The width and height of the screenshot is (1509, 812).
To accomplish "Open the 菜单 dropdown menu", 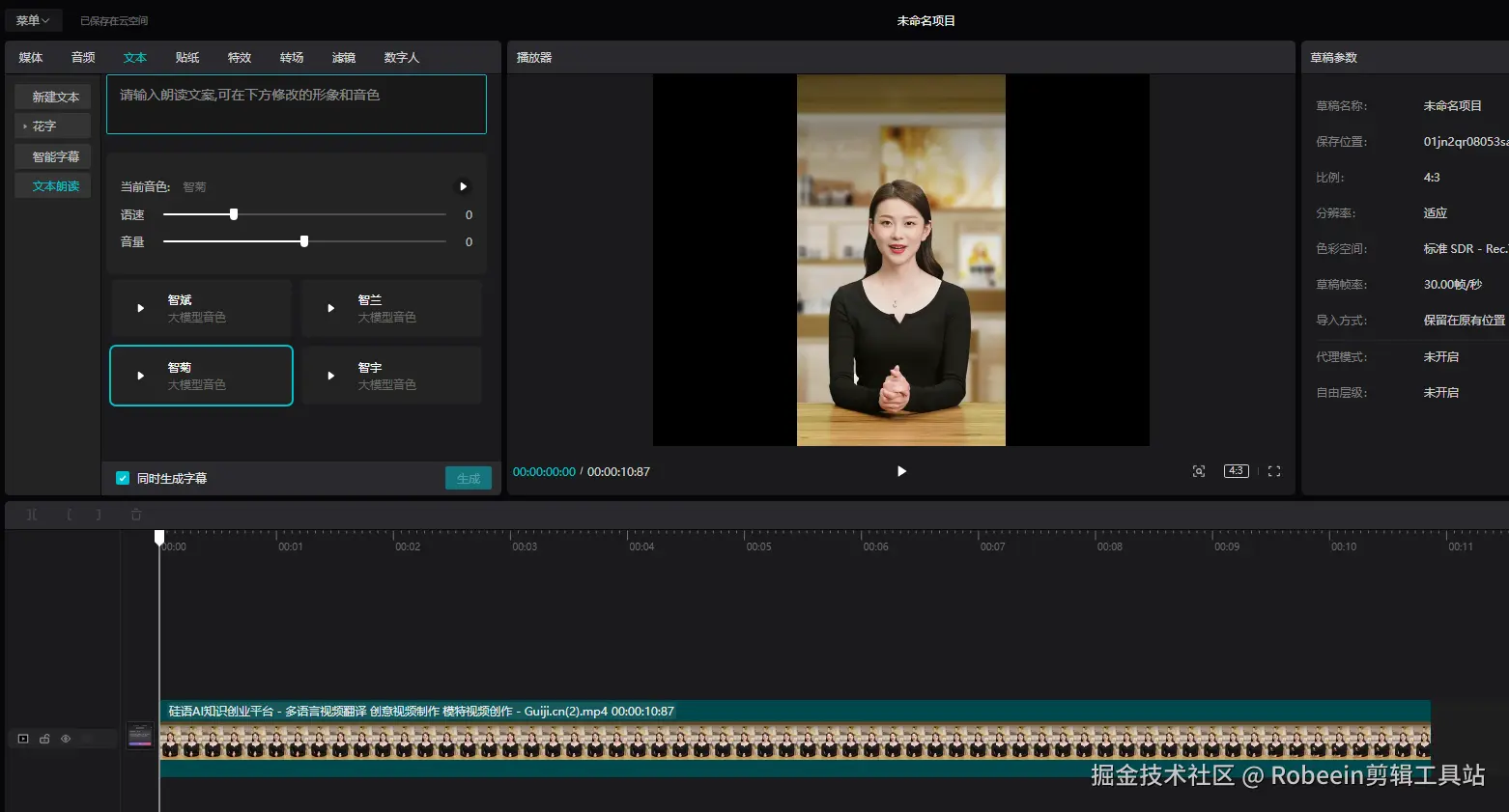I will [x=33, y=20].
